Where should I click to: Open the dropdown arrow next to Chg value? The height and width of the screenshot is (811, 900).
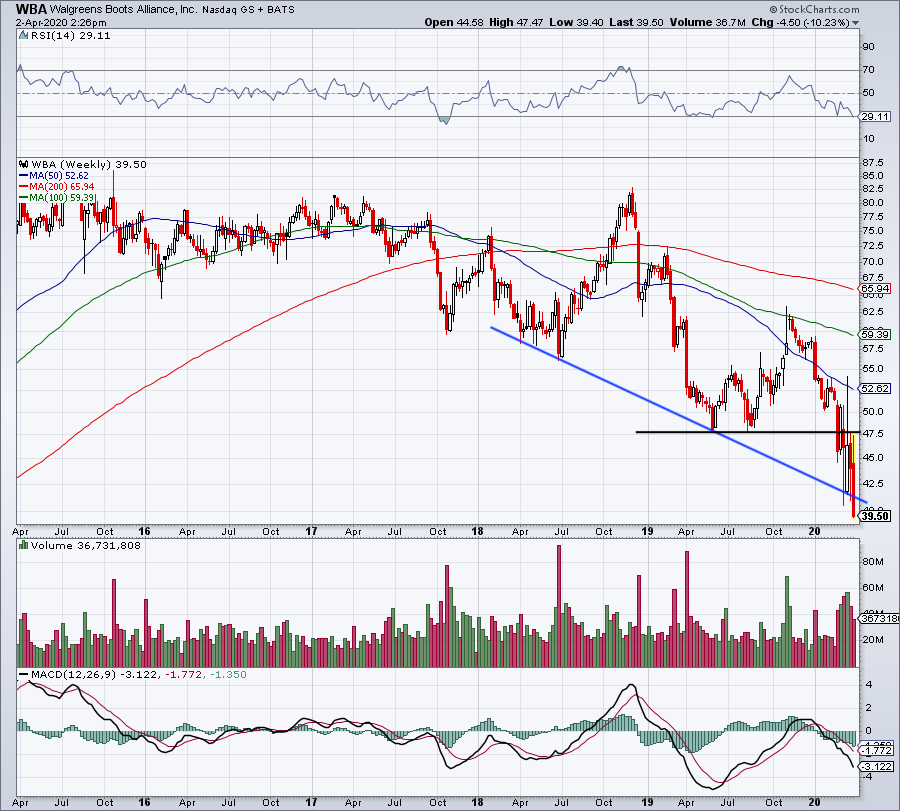click(856, 23)
